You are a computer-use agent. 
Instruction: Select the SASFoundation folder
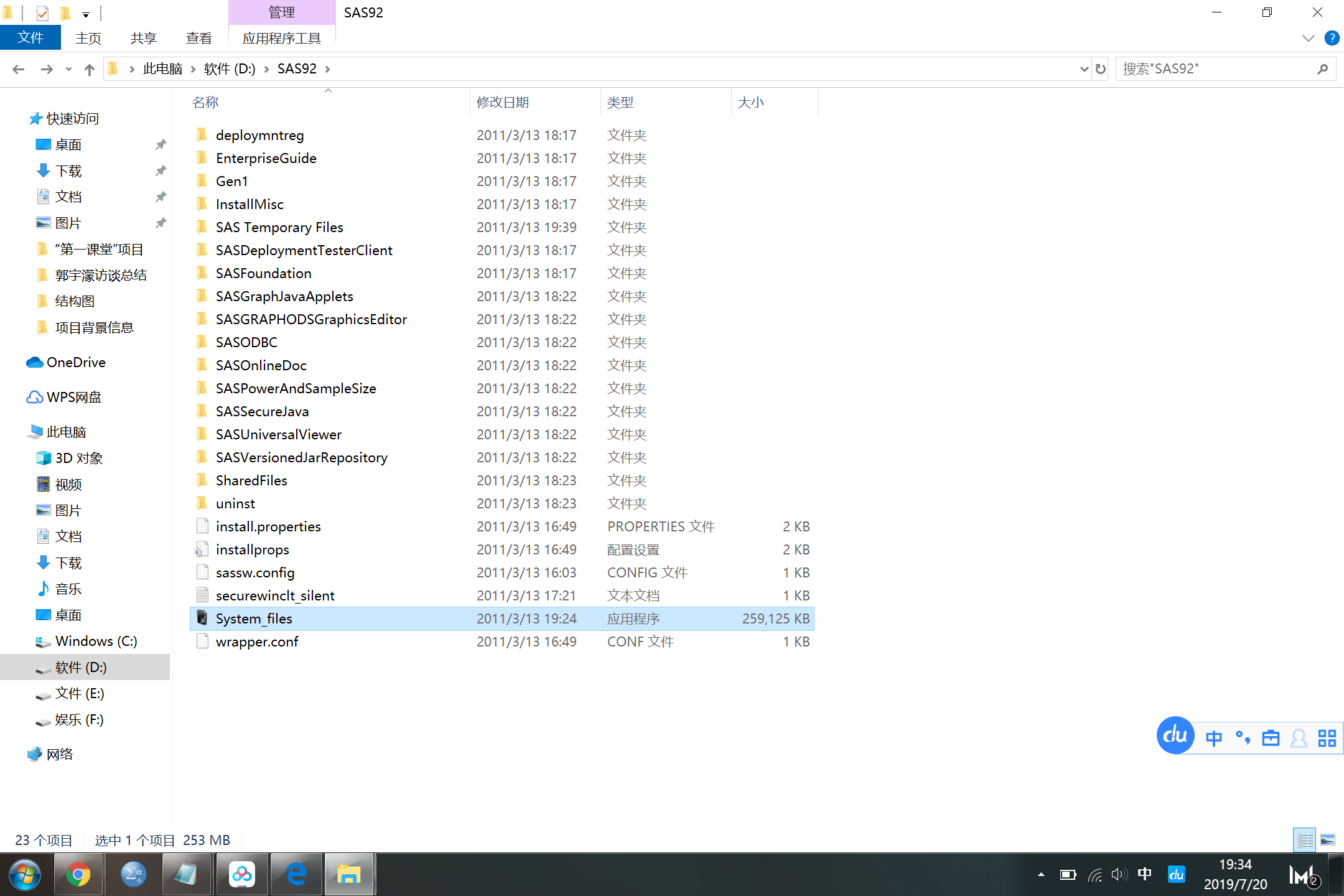(263, 273)
